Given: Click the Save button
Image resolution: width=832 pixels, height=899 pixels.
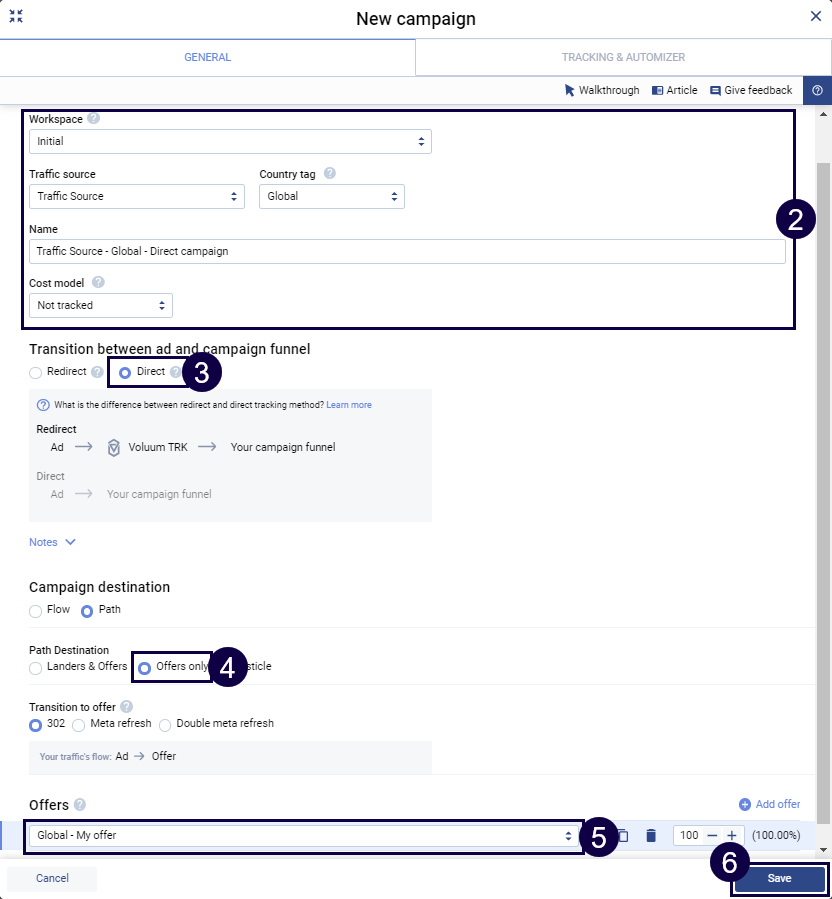Looking at the screenshot, I should (779, 878).
